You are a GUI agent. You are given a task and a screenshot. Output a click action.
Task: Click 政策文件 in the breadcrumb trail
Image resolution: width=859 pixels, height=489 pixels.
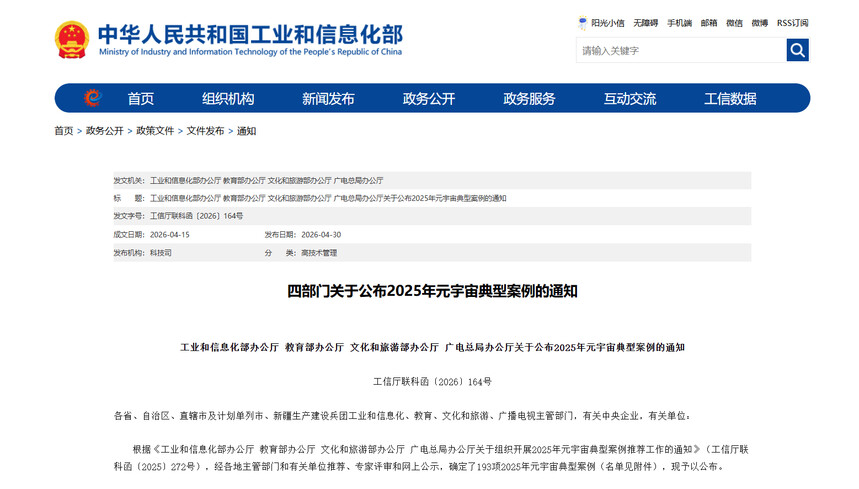(x=155, y=131)
